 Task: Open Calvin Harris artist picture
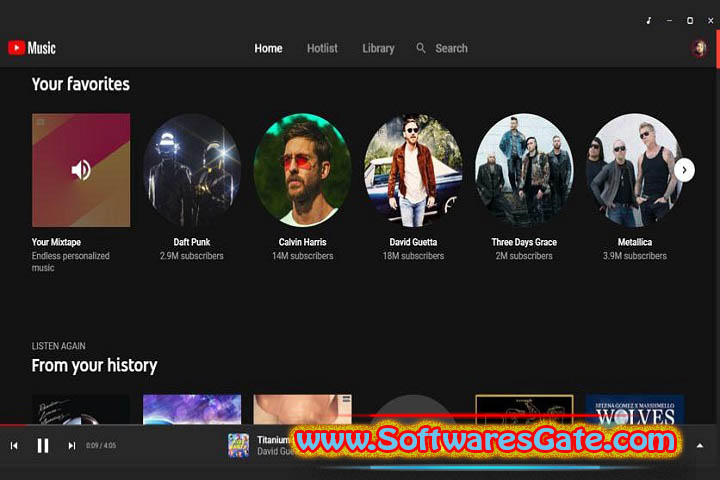[x=303, y=170]
